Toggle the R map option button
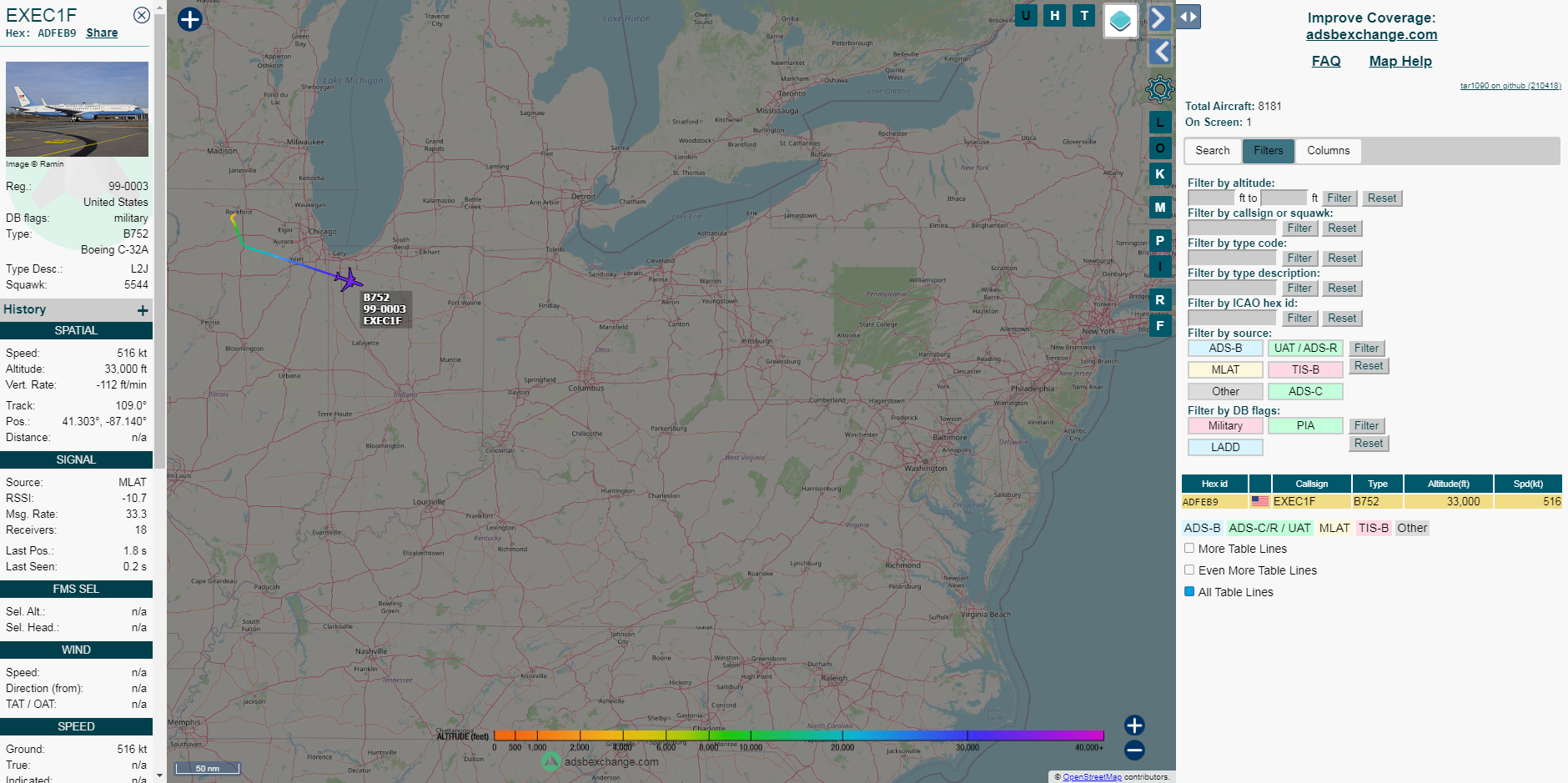1568x783 pixels. [x=1160, y=299]
